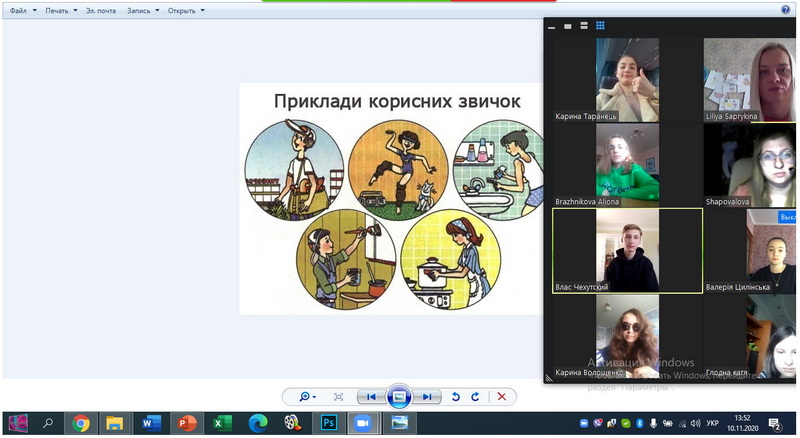Select Глодна катя video tile
The image size is (800, 438).
[x=749, y=336]
